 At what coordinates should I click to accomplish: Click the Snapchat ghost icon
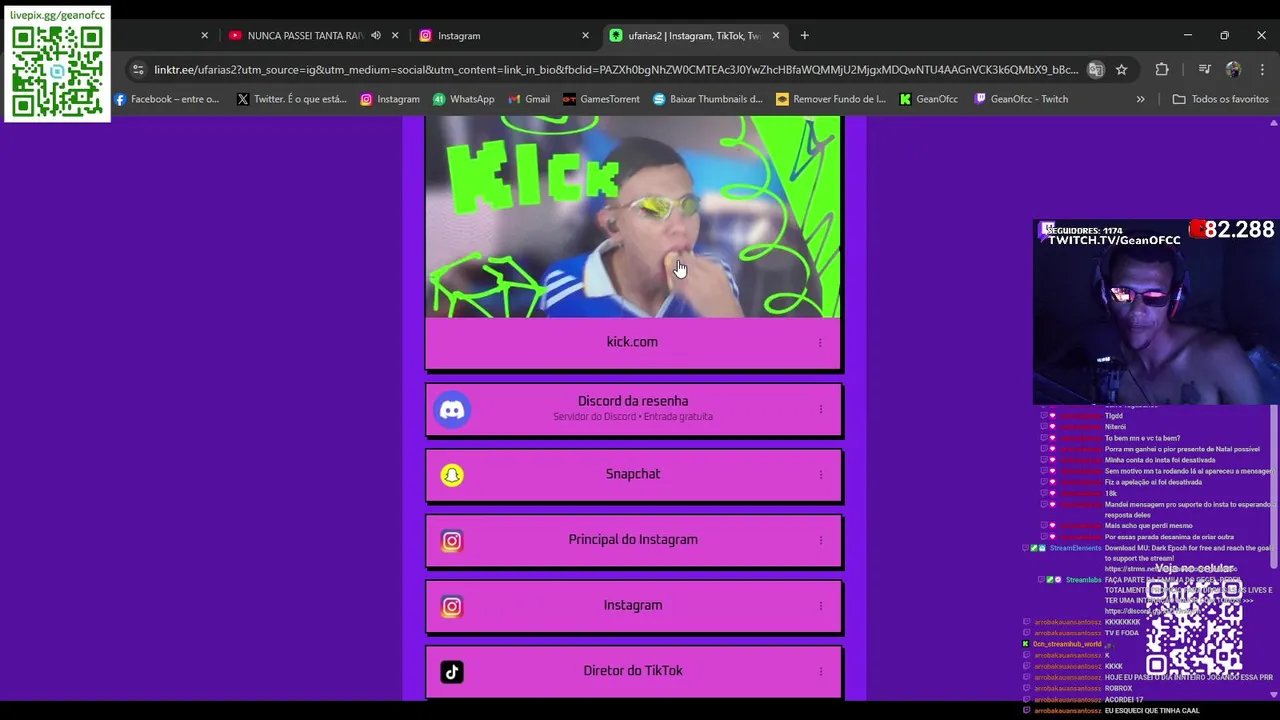tap(452, 475)
